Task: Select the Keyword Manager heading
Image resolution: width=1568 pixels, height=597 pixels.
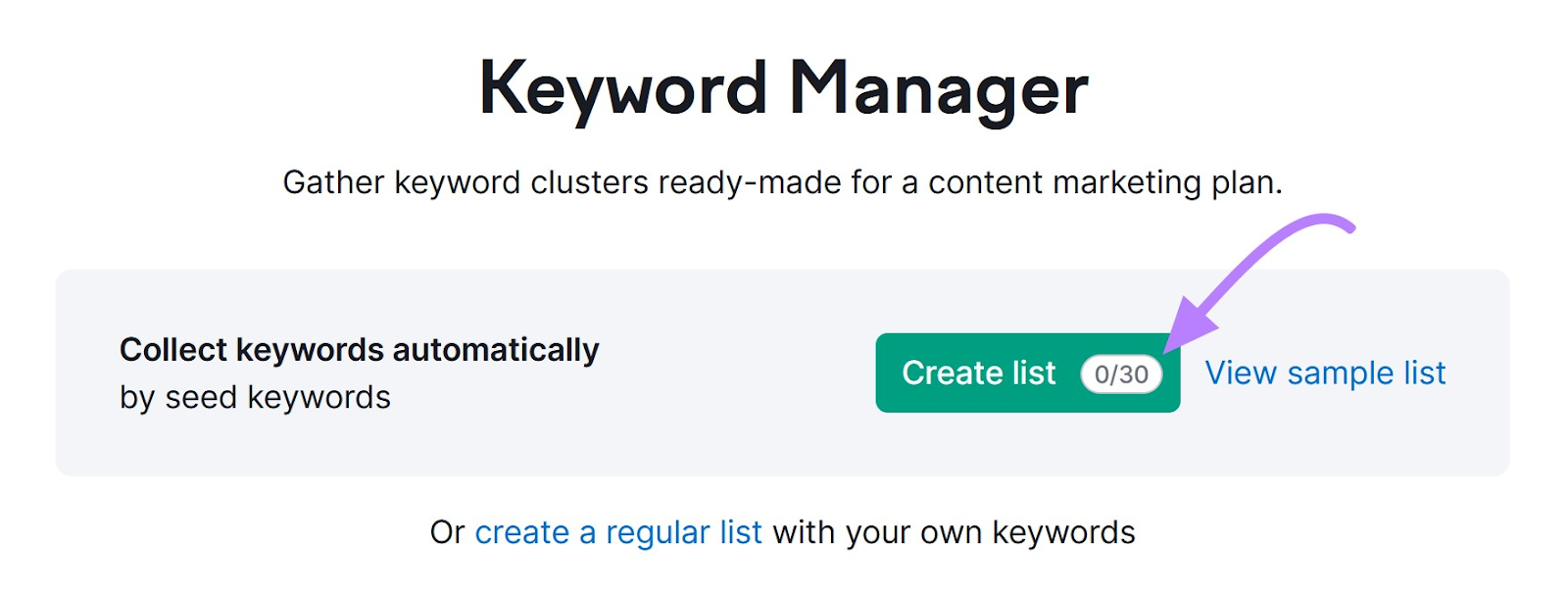Action: point(784,89)
